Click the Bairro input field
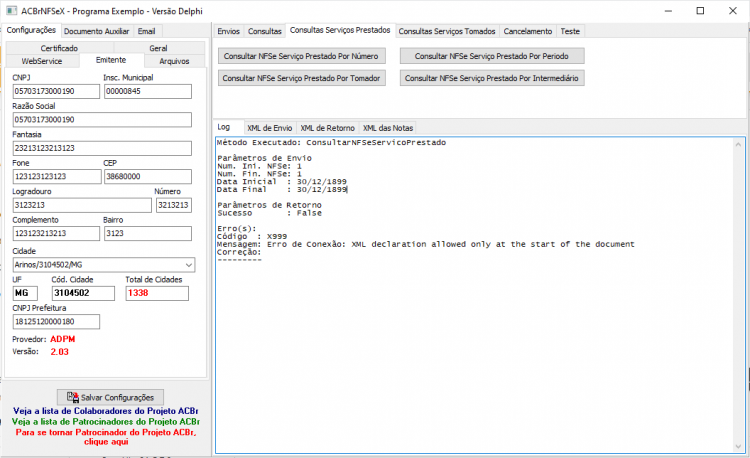Viewport: 750px width, 458px height. tap(148, 233)
